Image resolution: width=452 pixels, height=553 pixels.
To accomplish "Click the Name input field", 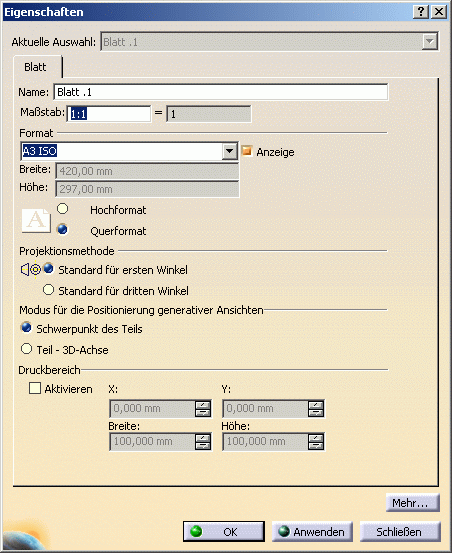I will [221, 92].
